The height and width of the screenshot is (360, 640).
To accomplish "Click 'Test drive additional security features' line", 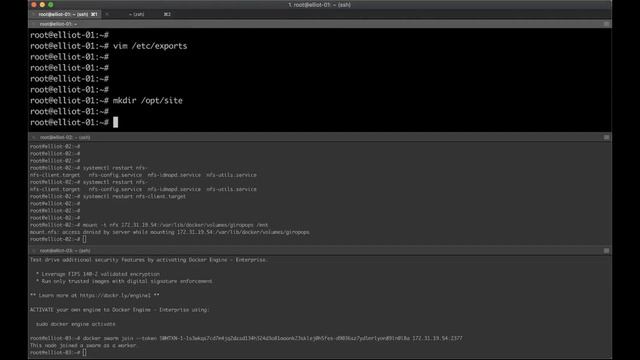I will tap(148, 260).
